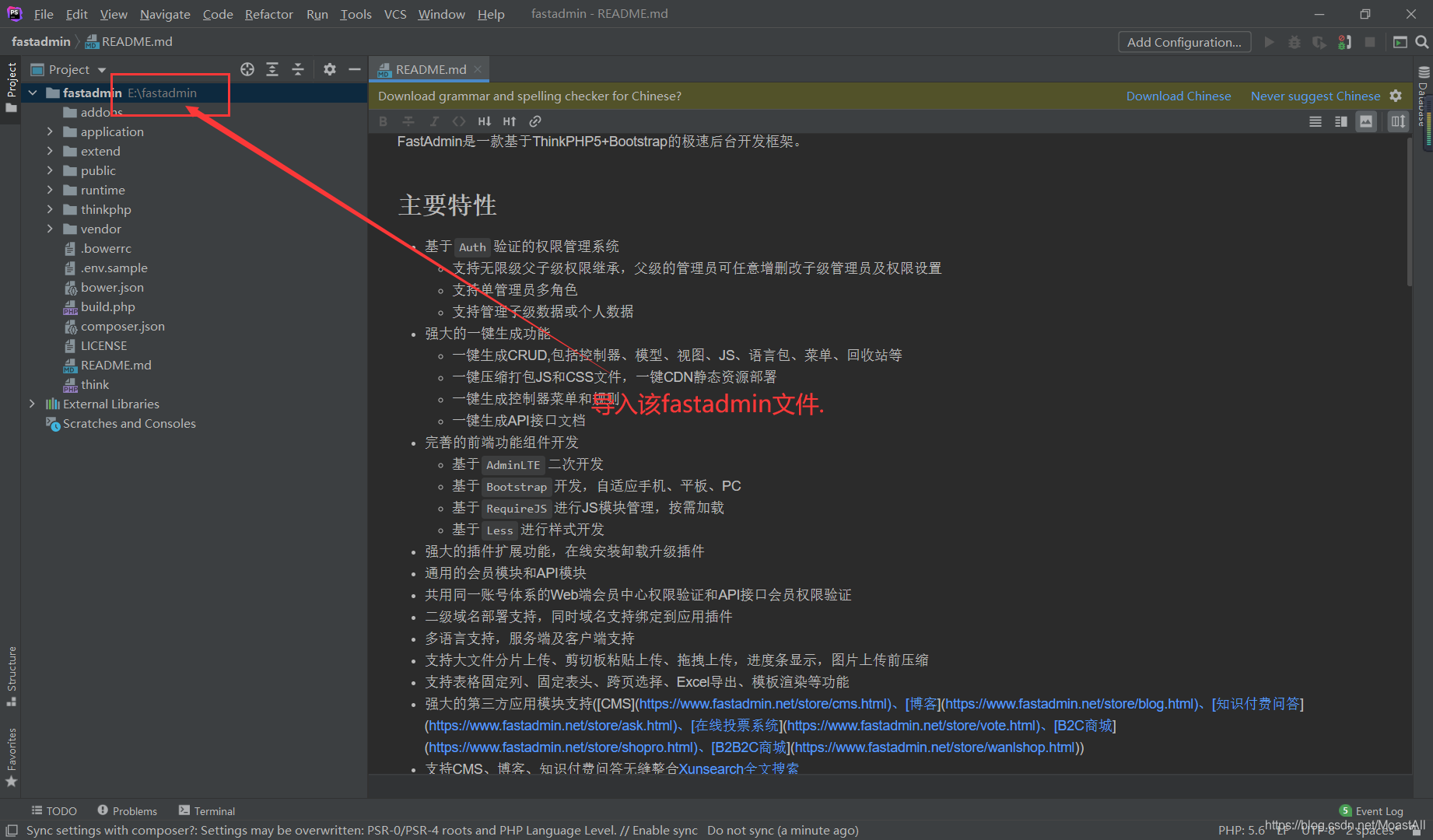
Task: Open grammar notification settings gear
Action: click(1396, 96)
